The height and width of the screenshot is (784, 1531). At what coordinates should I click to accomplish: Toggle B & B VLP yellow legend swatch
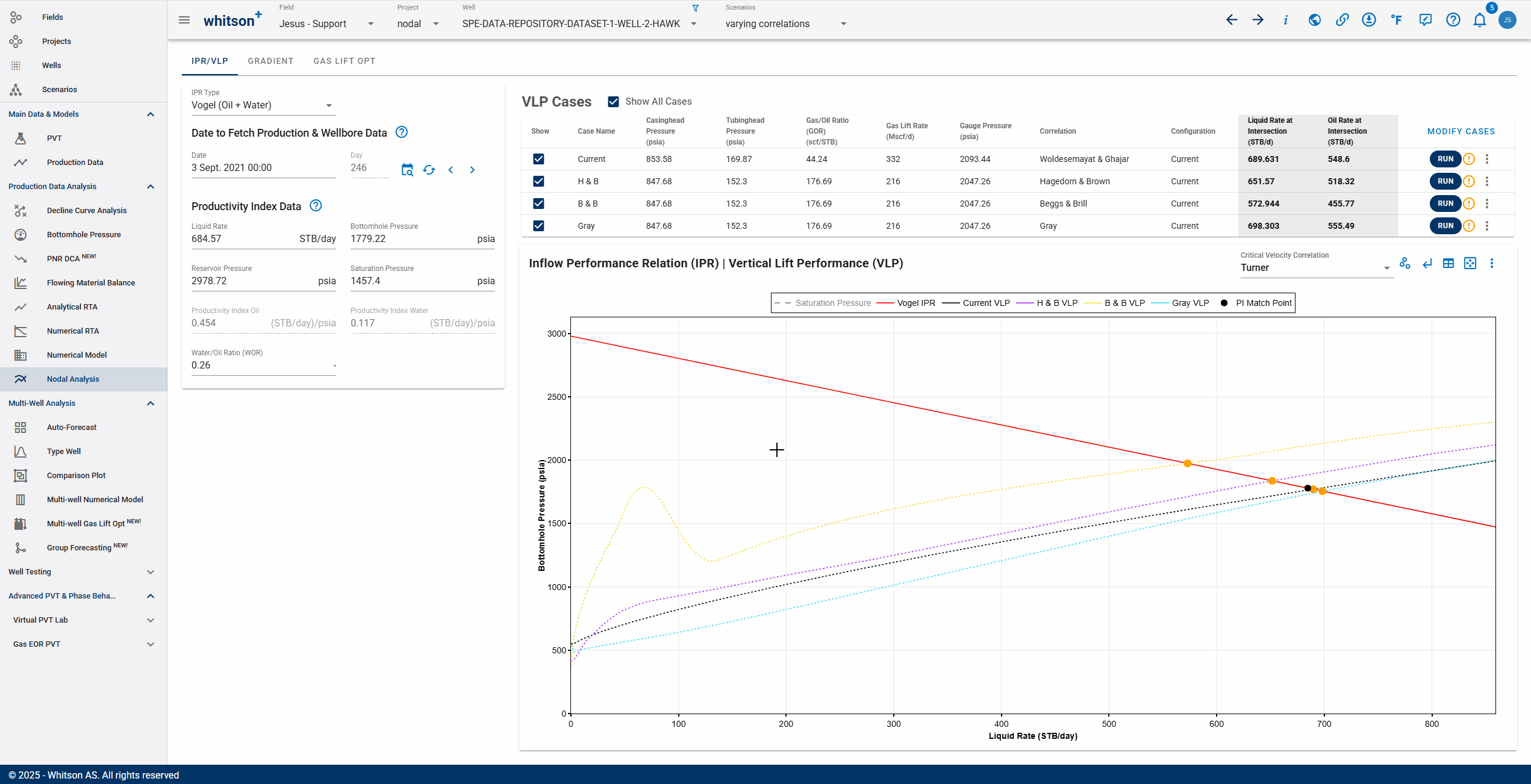click(x=1093, y=303)
